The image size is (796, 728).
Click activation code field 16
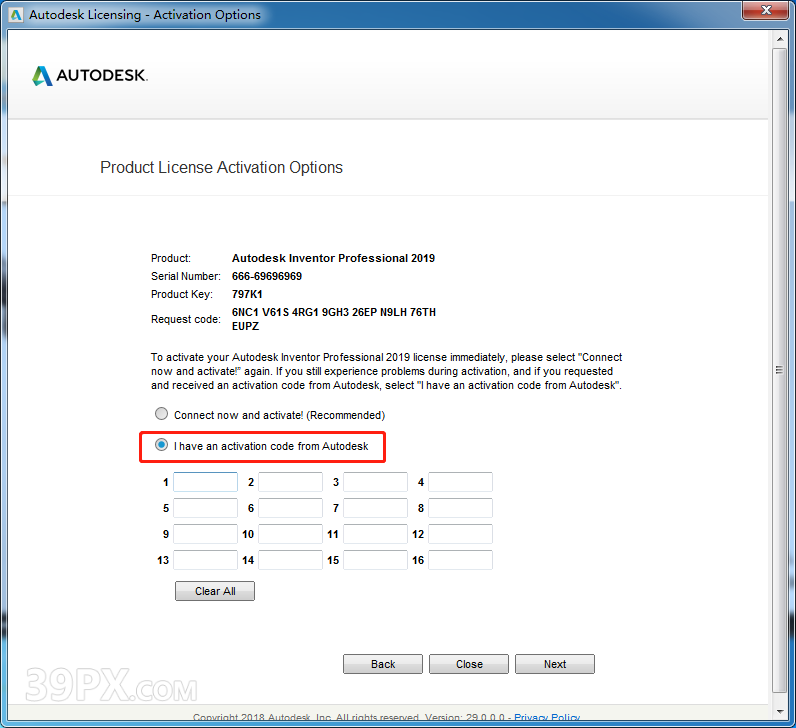[460, 560]
